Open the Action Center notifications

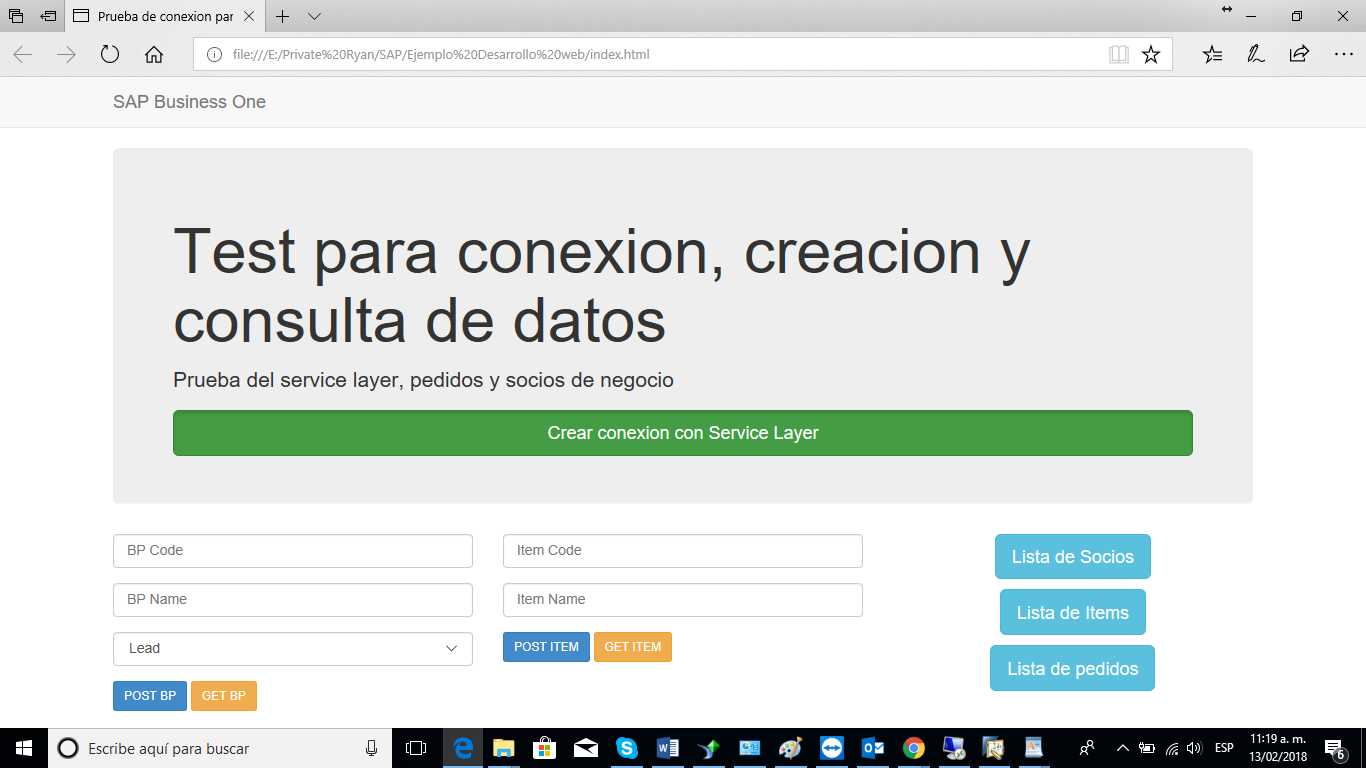coord(1335,748)
